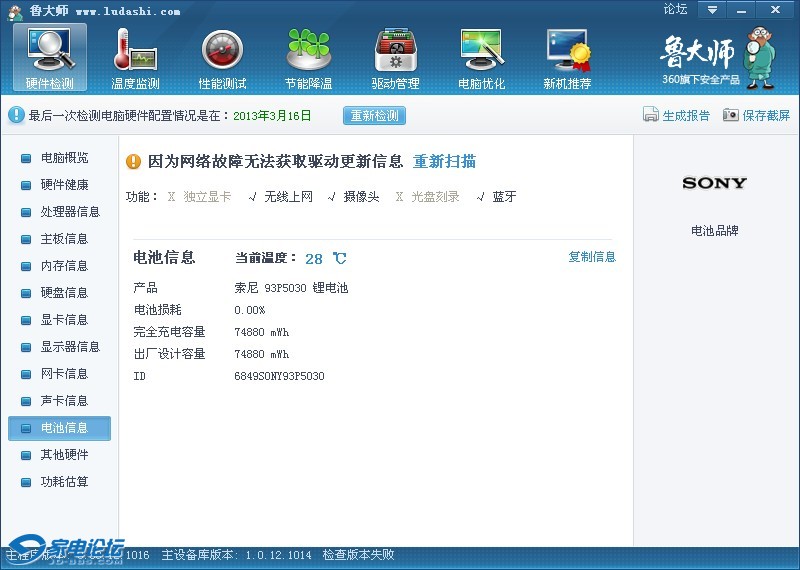Select 电脑优化 computer optimization icon
Viewport: 800px width, 570px height.
pyautogui.click(x=481, y=50)
